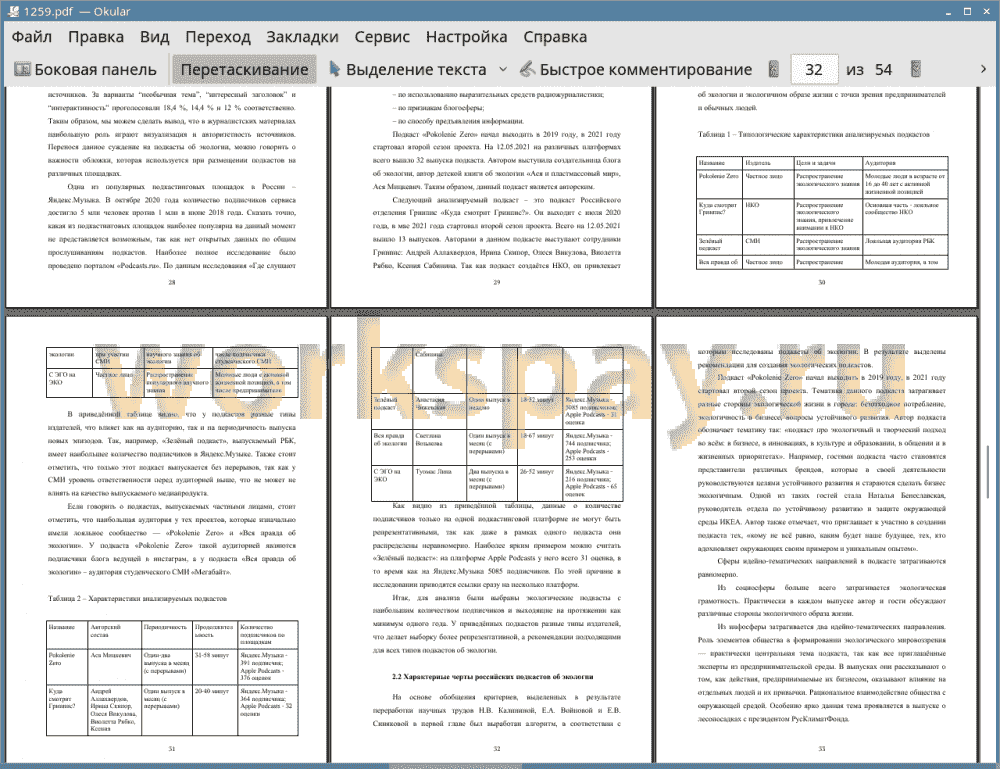
Task: Click the vertical scrollbar handle on the right
Action: [988, 472]
